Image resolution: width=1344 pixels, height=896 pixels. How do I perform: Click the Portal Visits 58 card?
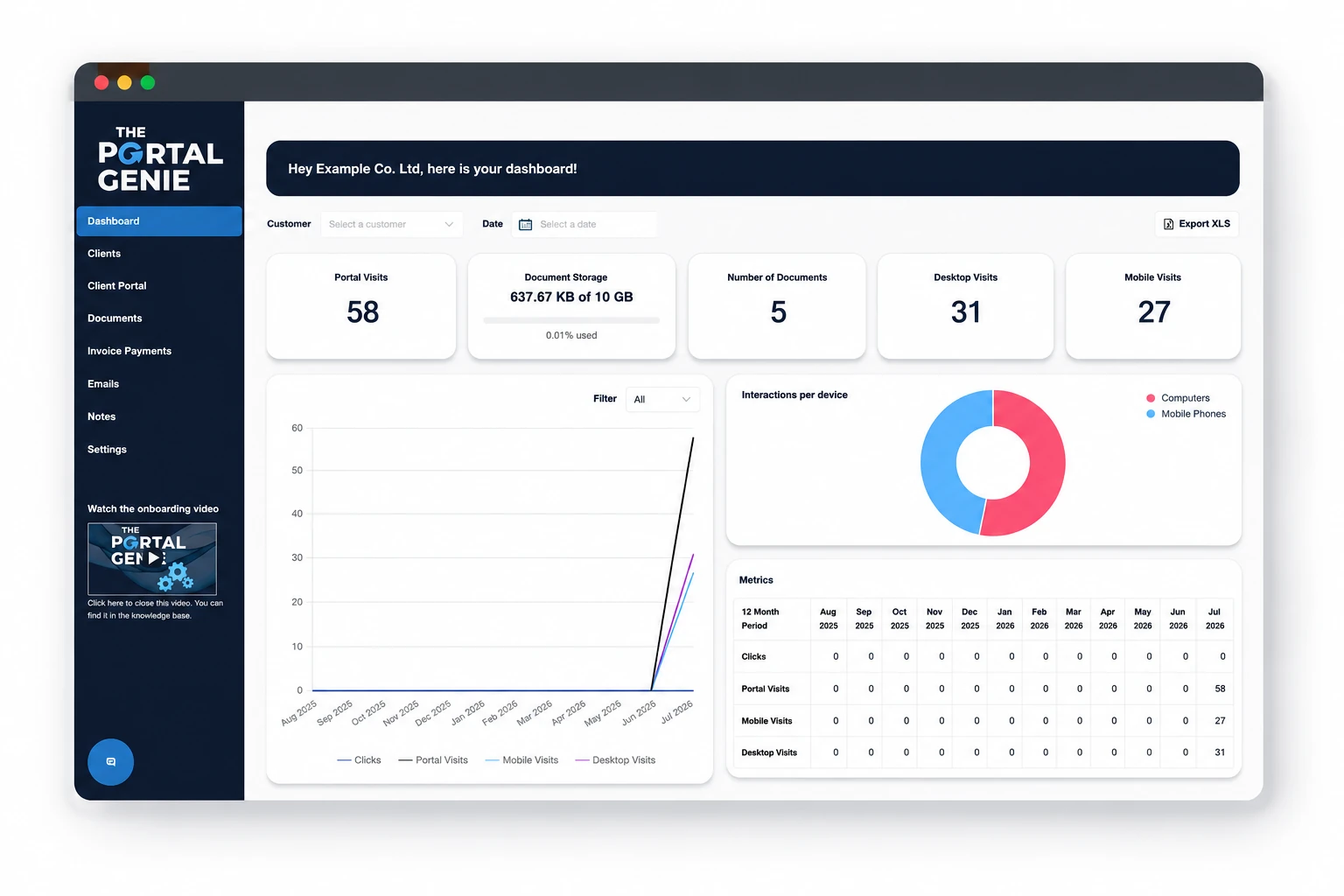point(361,306)
